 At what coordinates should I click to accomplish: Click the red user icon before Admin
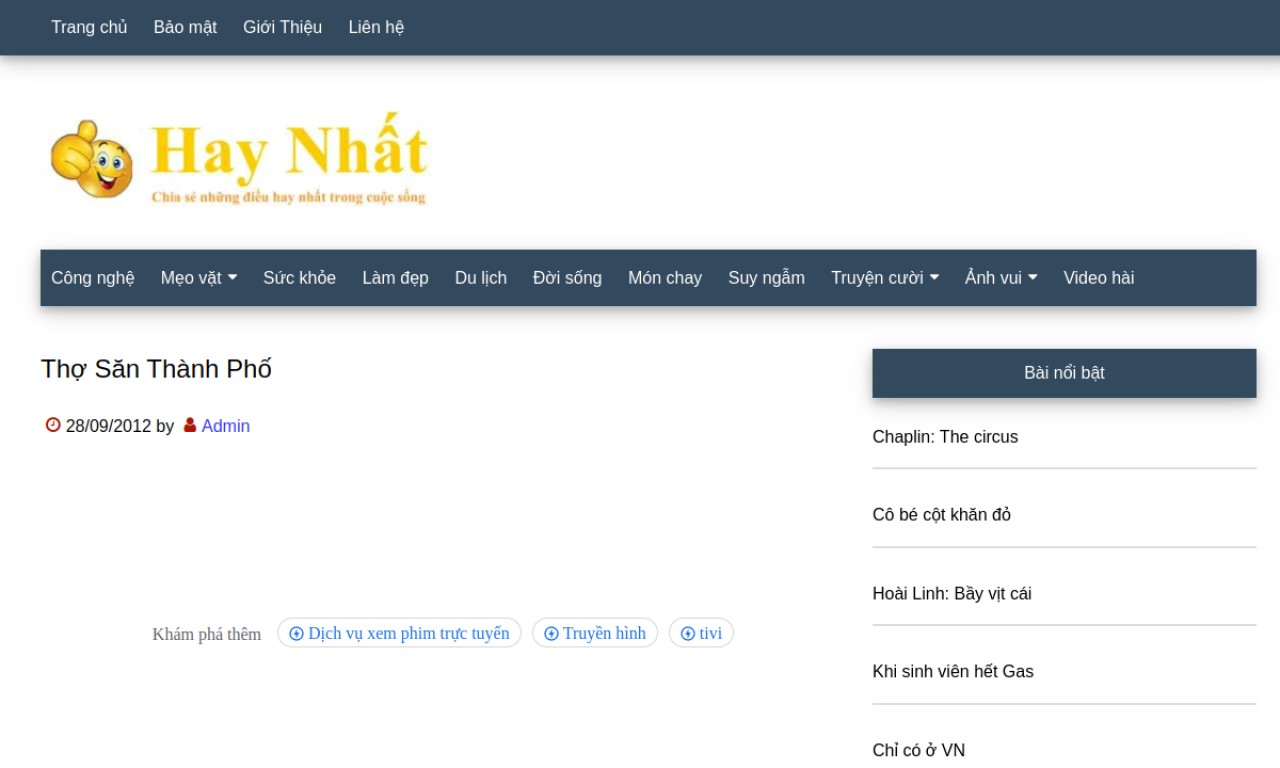click(190, 425)
